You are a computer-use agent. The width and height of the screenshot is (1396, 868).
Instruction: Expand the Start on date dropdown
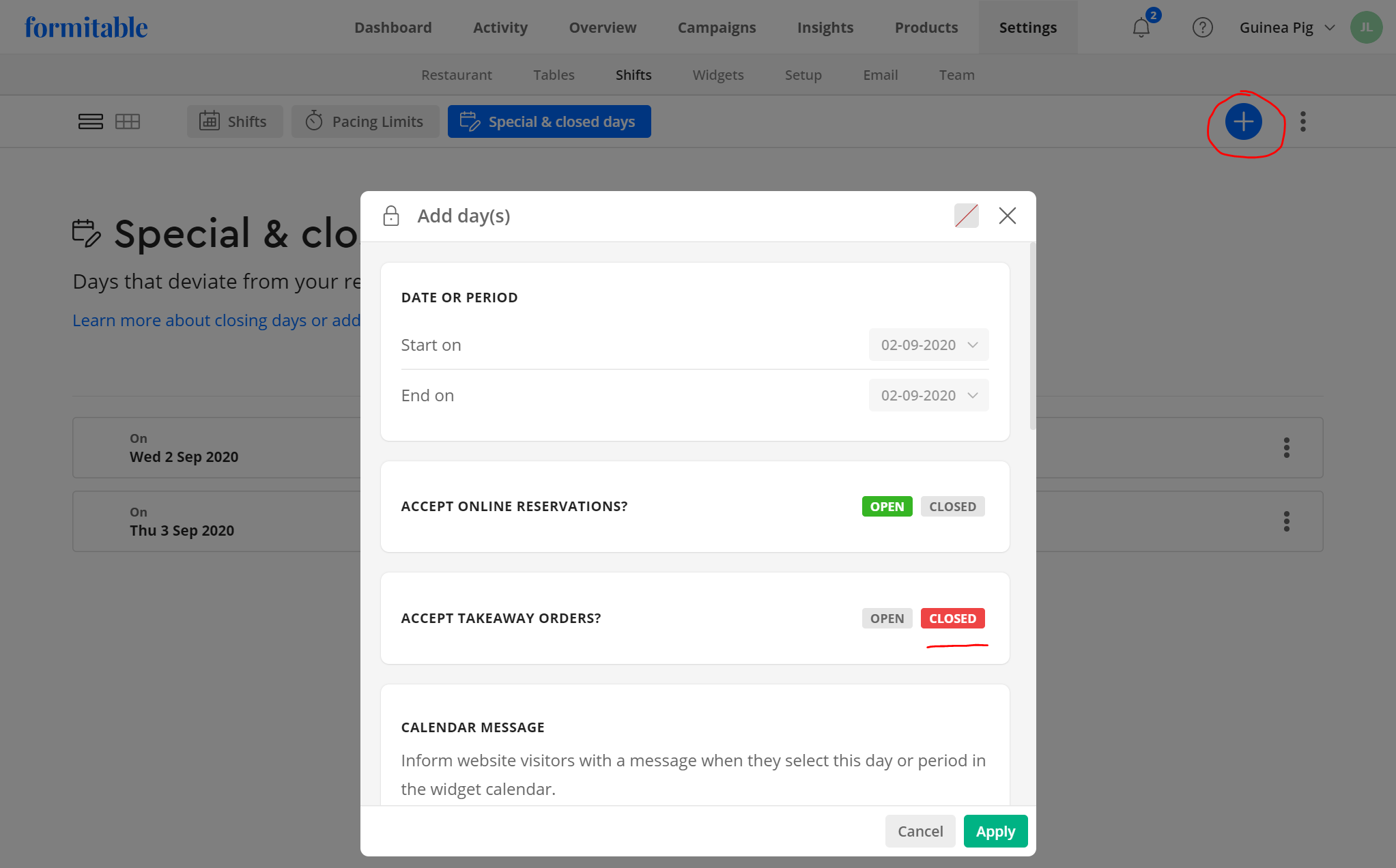pyautogui.click(x=928, y=345)
